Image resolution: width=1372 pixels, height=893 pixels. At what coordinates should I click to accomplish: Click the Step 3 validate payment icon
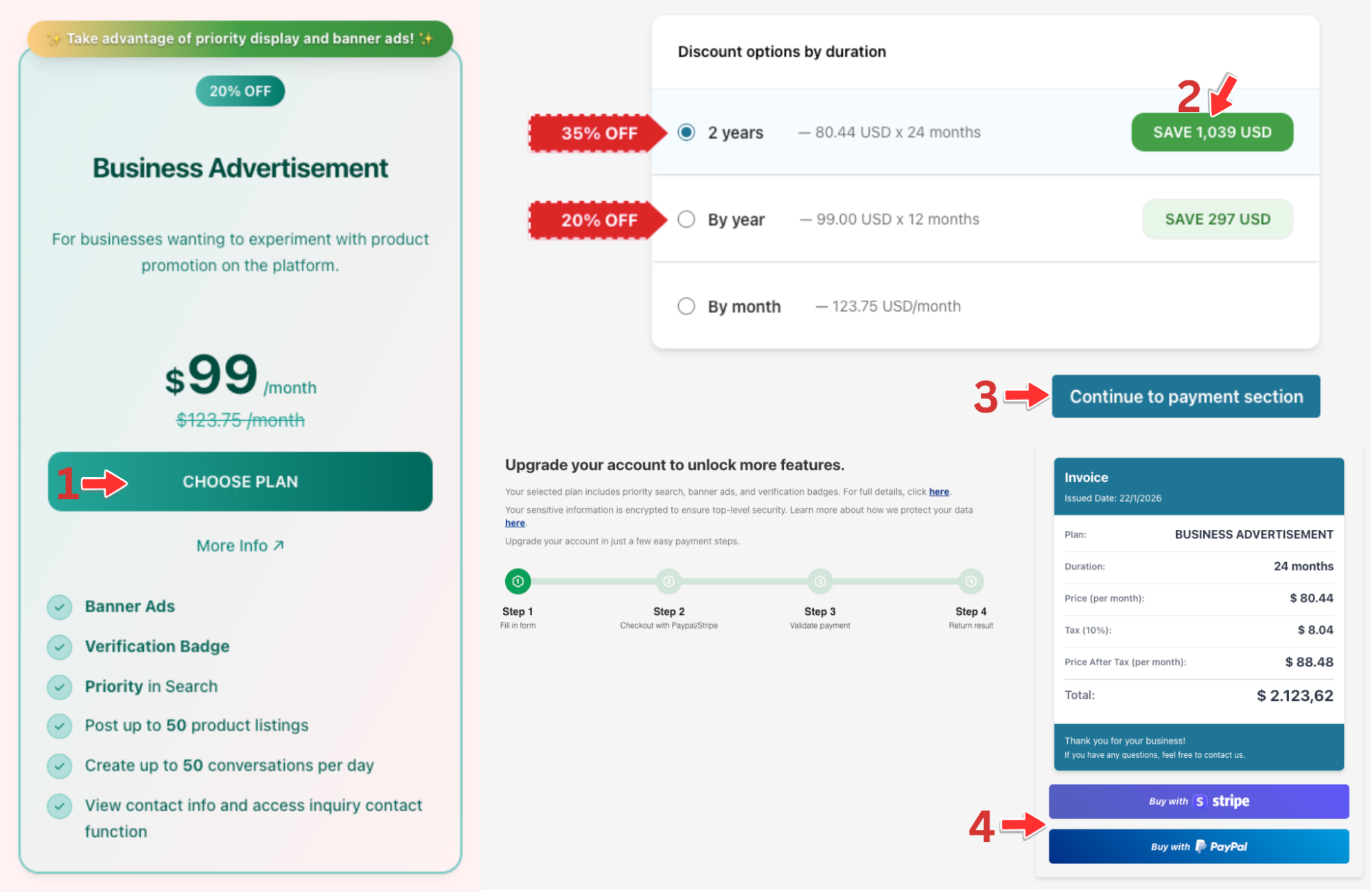coord(819,581)
